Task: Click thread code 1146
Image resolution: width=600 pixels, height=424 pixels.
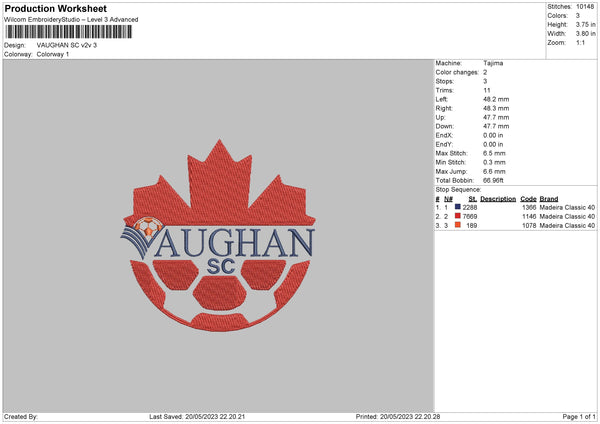Action: (x=529, y=217)
